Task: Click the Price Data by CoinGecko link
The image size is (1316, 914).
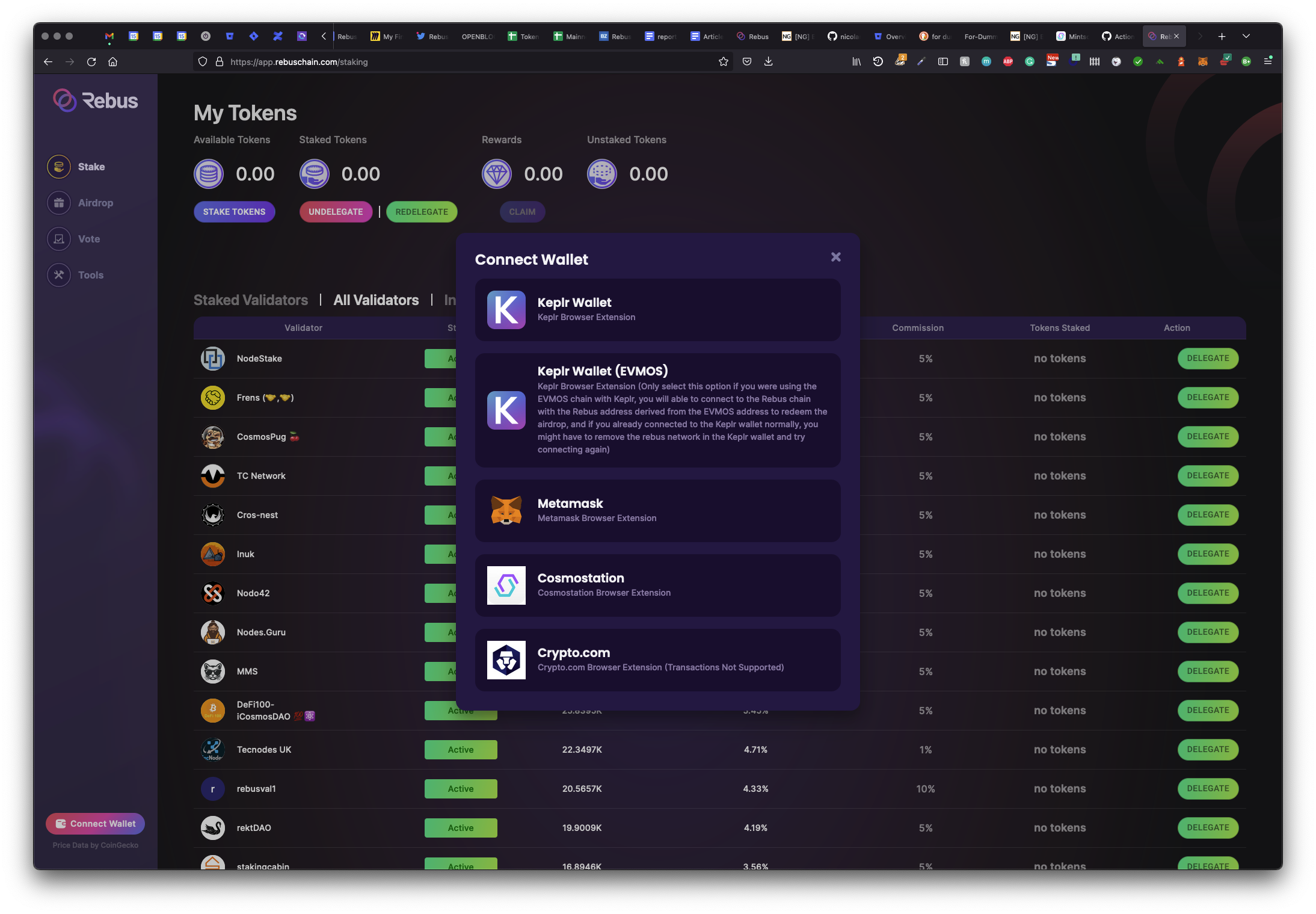Action: pos(95,845)
